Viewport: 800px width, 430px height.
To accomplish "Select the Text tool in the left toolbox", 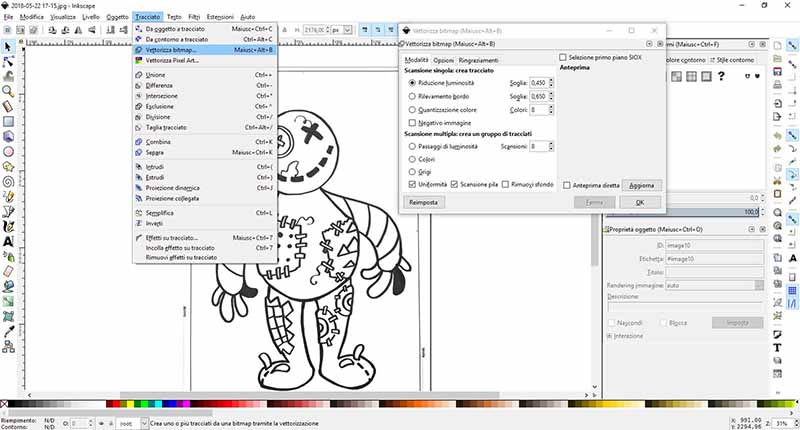I will 8,241.
